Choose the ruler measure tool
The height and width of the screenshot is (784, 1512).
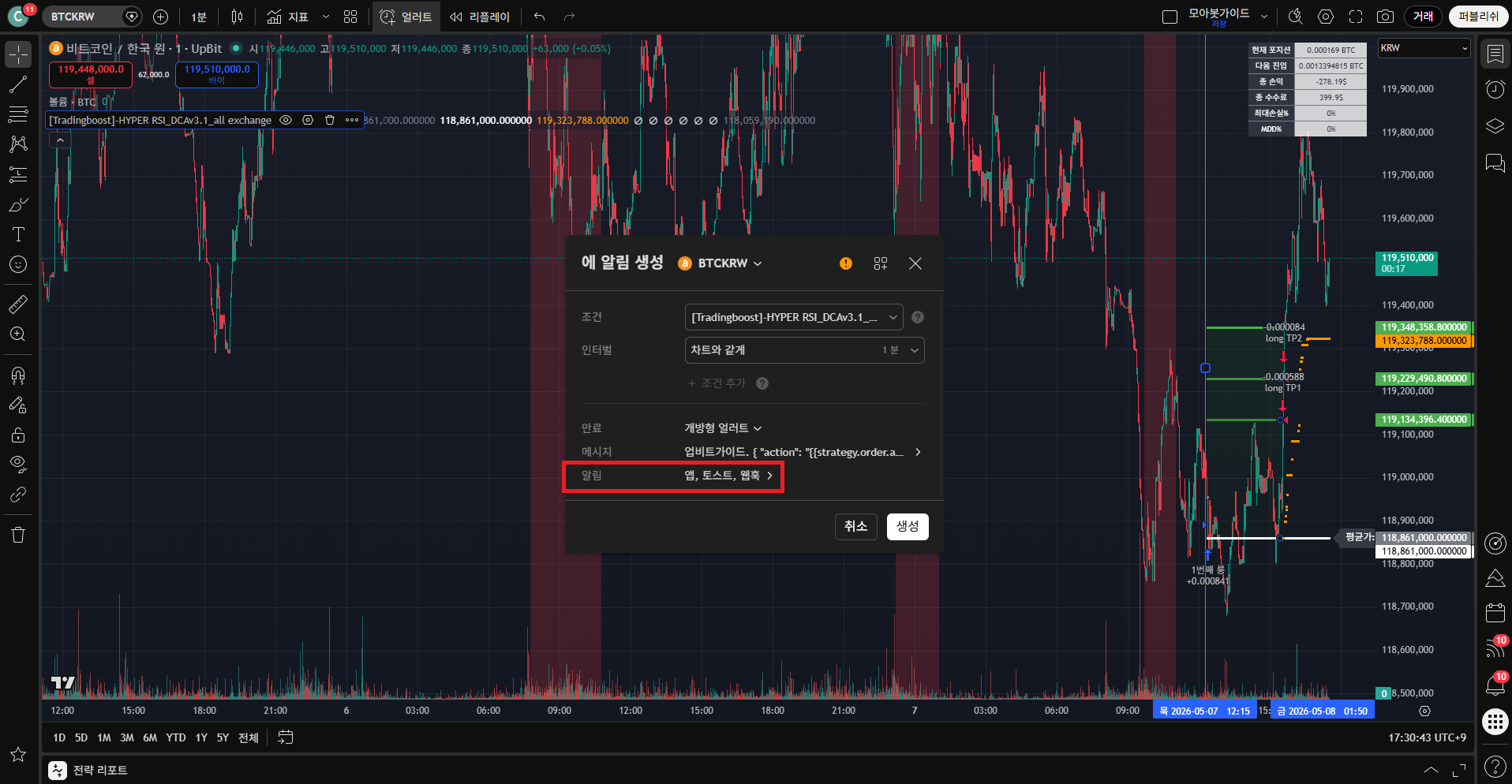18,304
